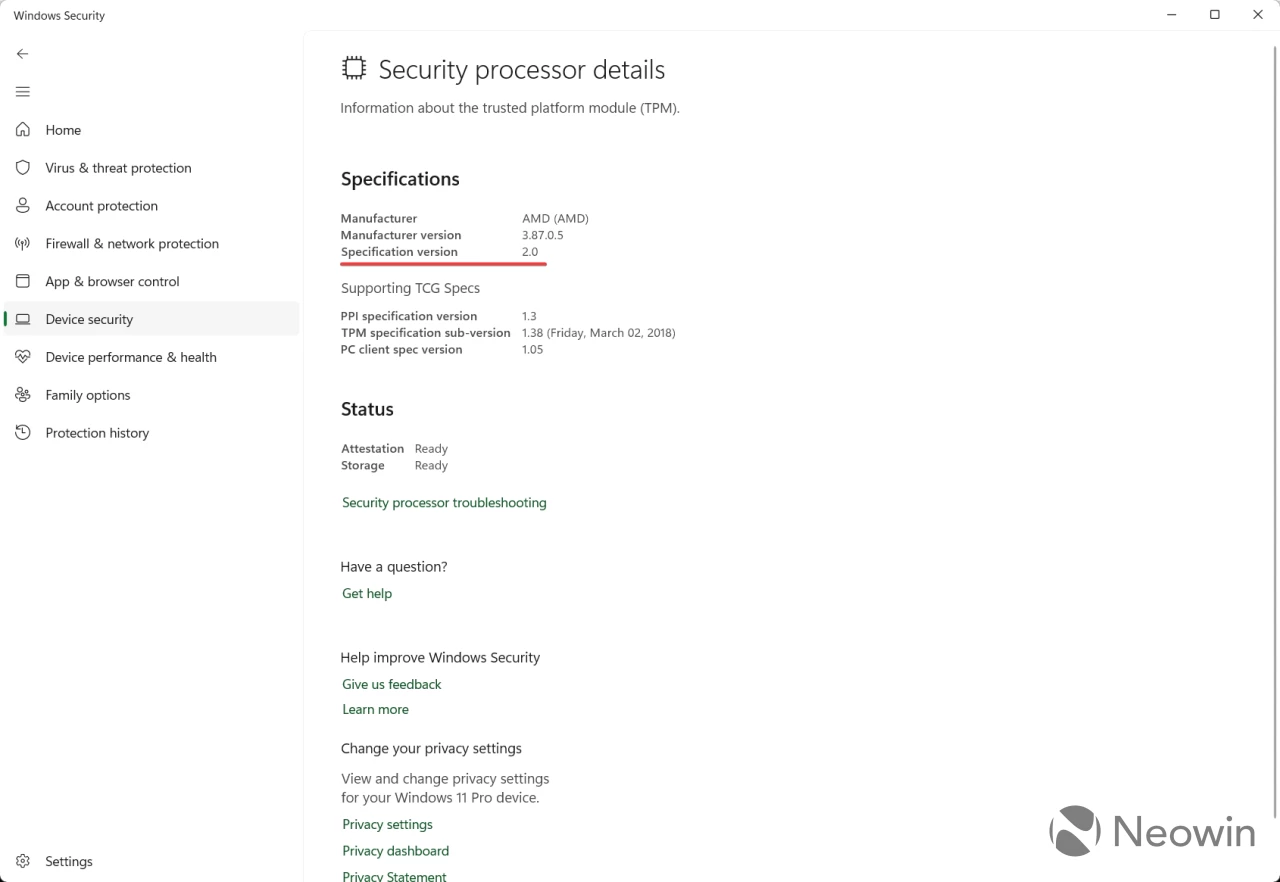The width and height of the screenshot is (1280, 882).
Task: Navigate back with the arrow
Action: pos(22,53)
